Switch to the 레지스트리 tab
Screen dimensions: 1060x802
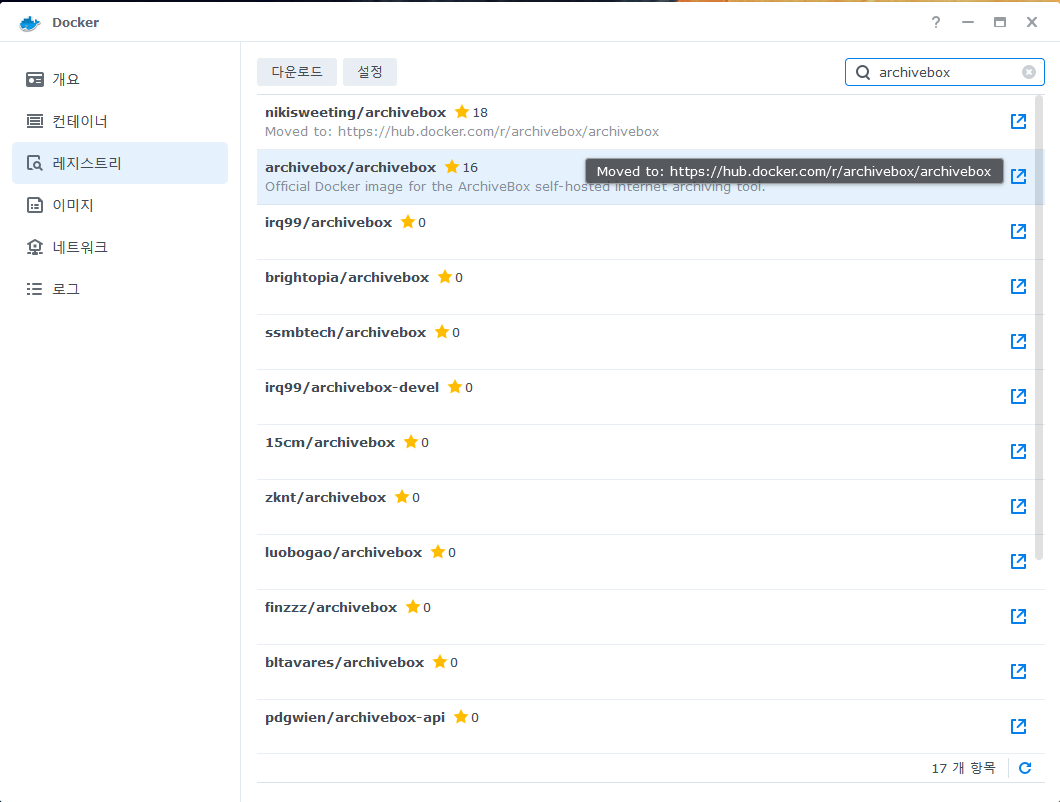point(120,163)
